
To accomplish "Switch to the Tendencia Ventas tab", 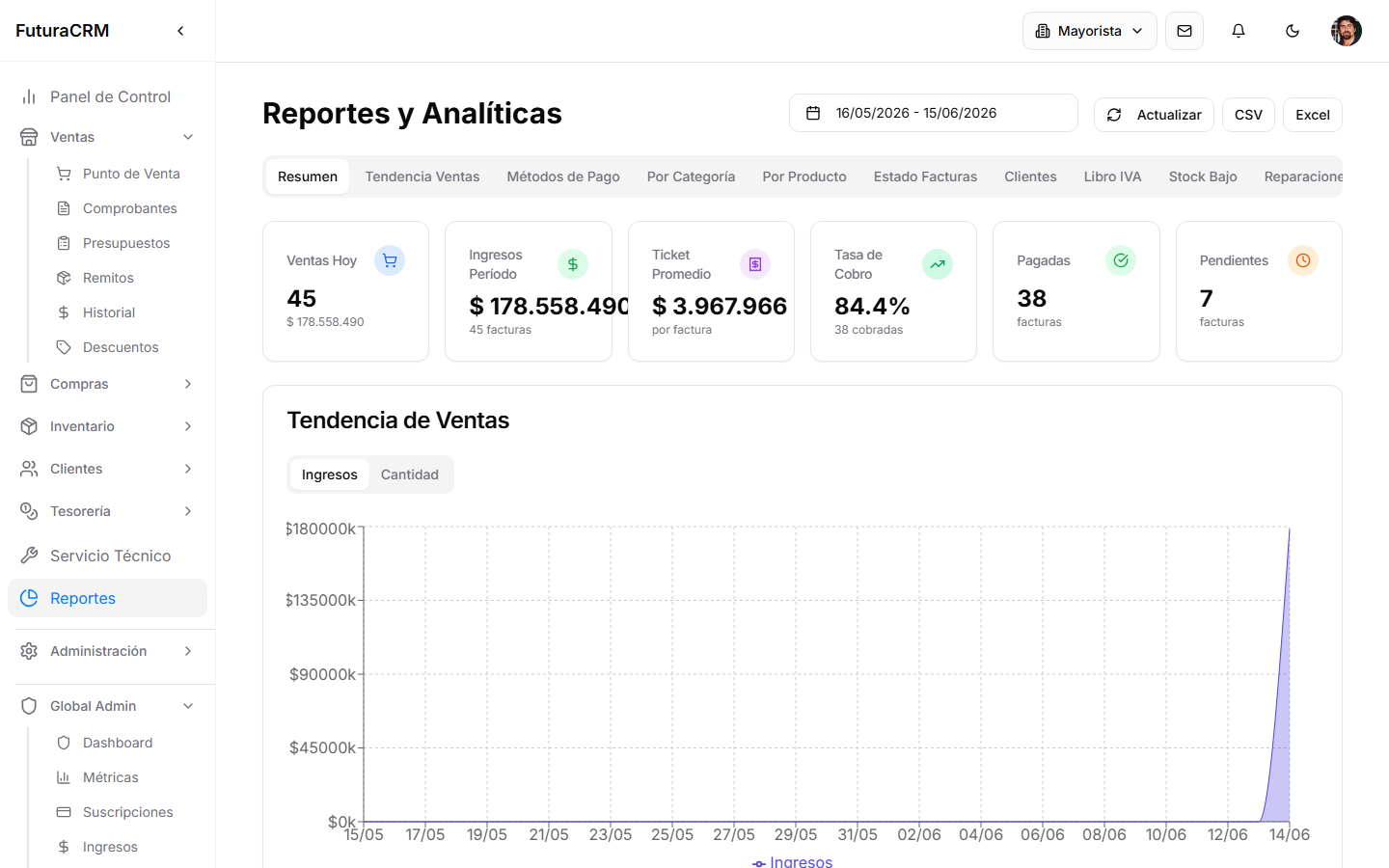I will (422, 176).
